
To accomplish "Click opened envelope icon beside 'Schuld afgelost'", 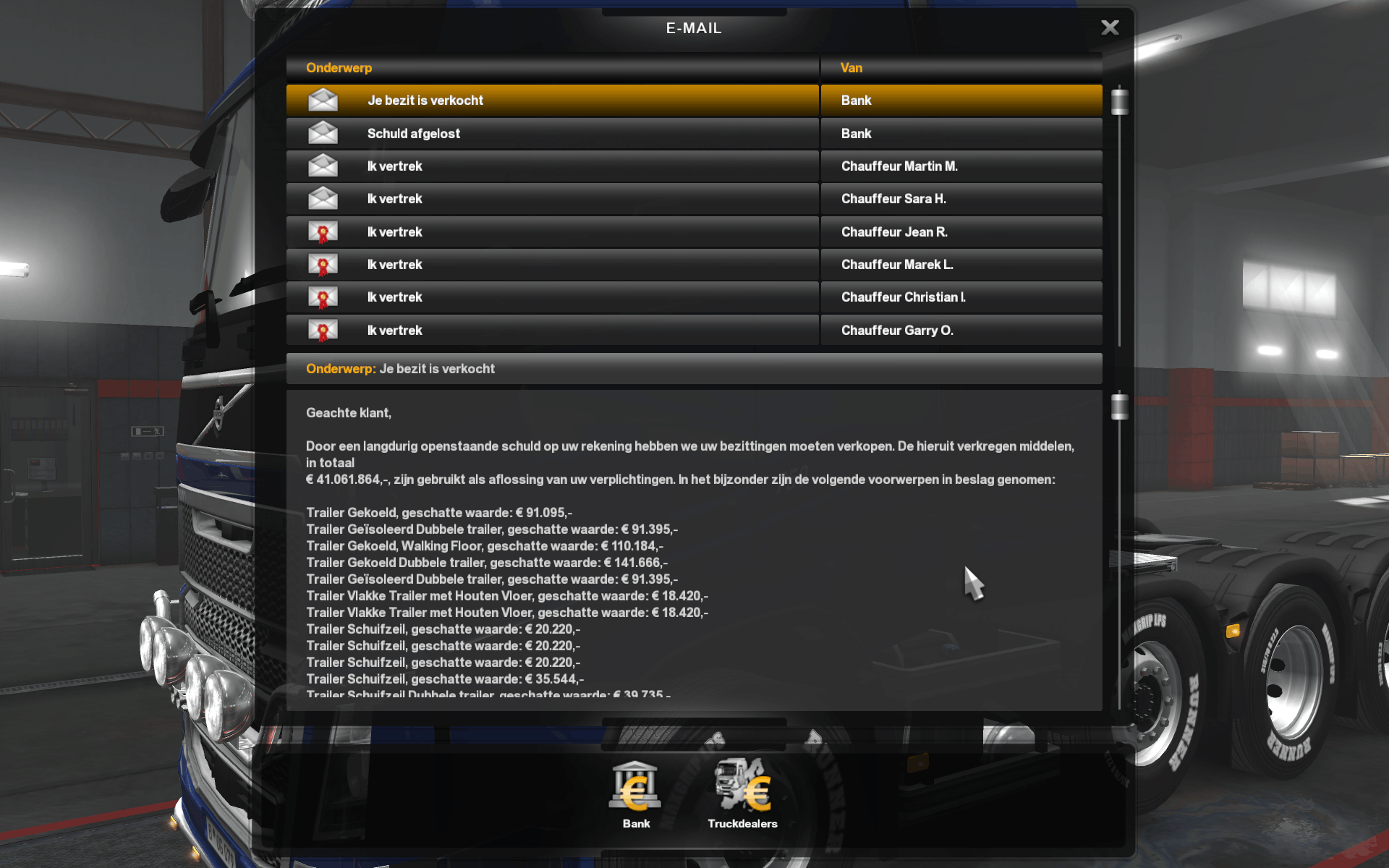I will pyautogui.click(x=323, y=133).
